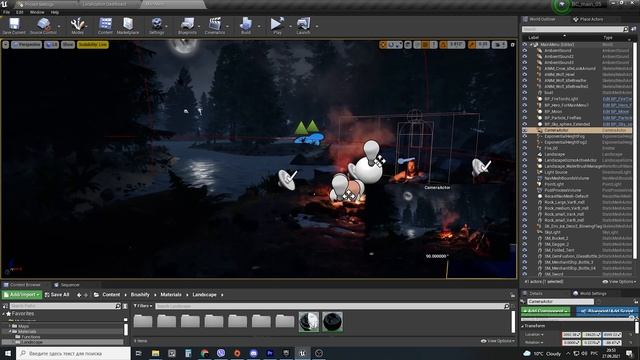
Task: Open the Content browser toolbar icon
Action: pyautogui.click(x=105, y=25)
